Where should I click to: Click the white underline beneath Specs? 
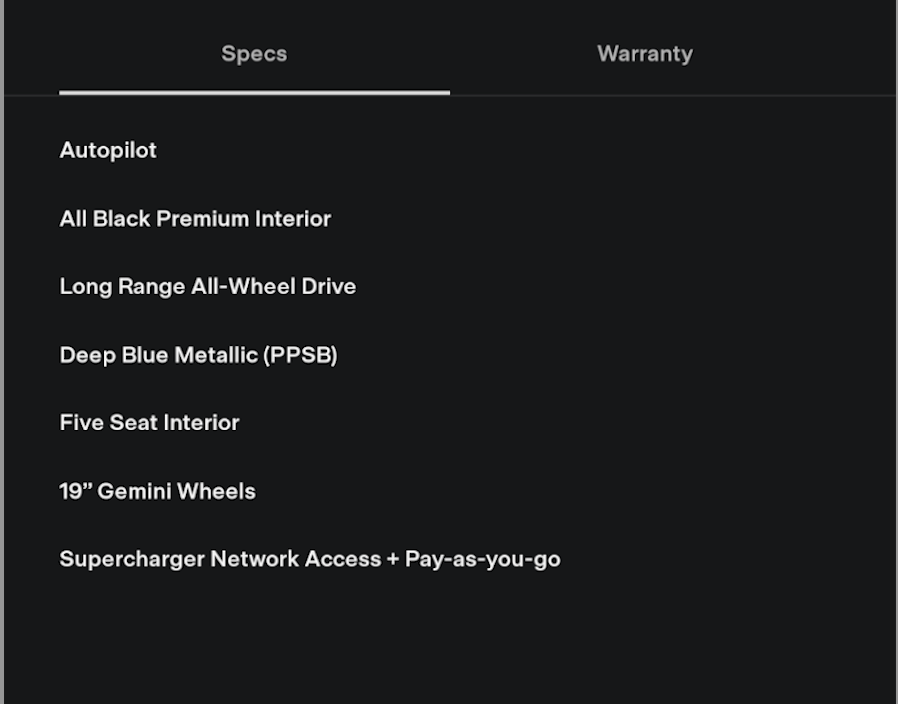(254, 92)
